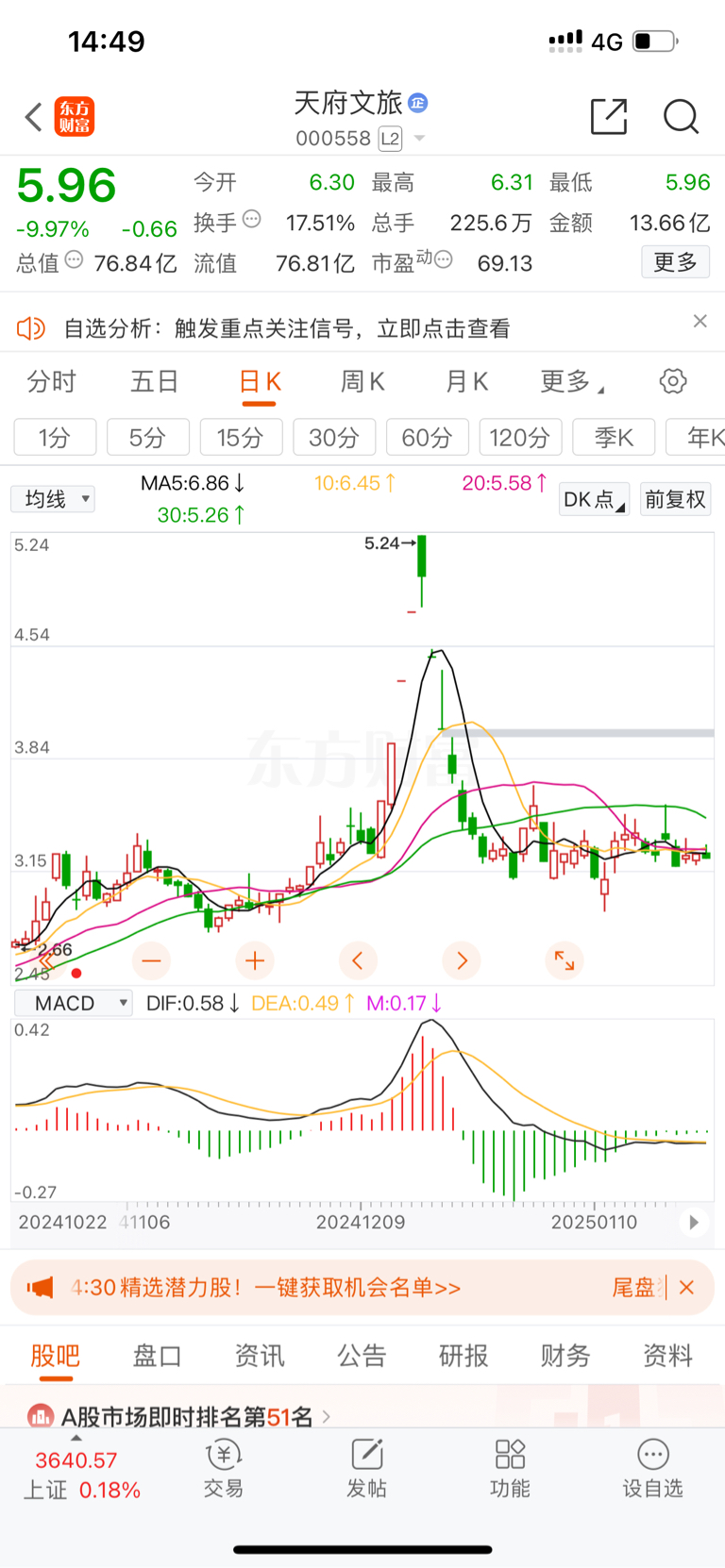Viewport: 725px width, 1568px height.
Task: Tap the L2 level badge
Action: 390,139
